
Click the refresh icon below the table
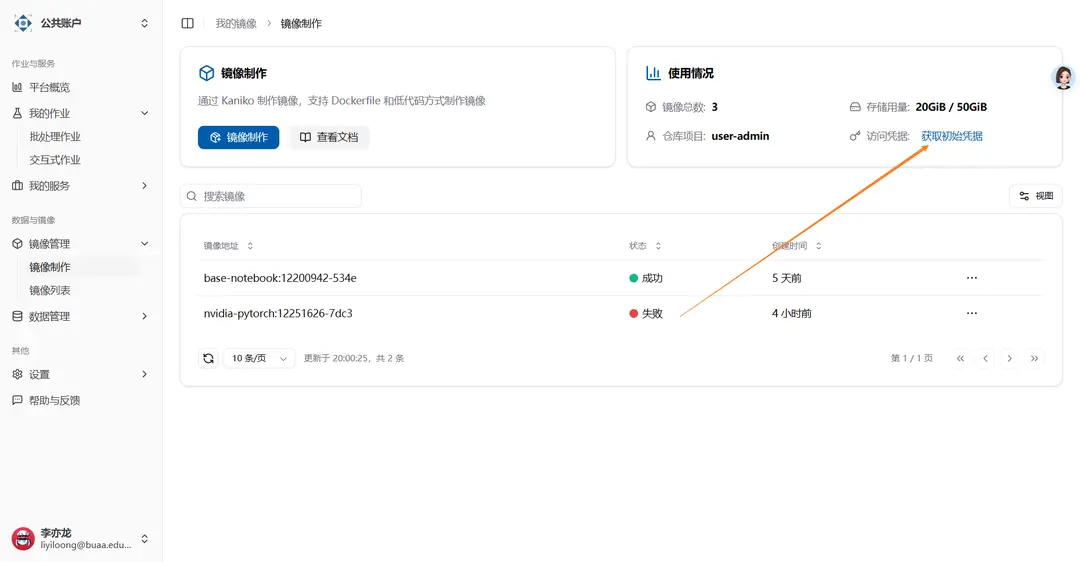[208, 358]
